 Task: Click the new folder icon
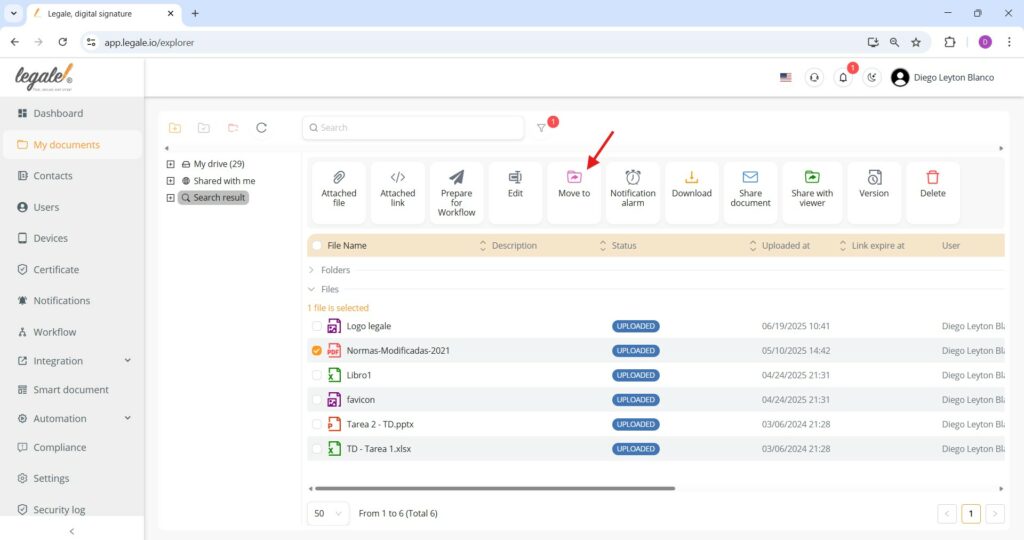click(x=175, y=127)
